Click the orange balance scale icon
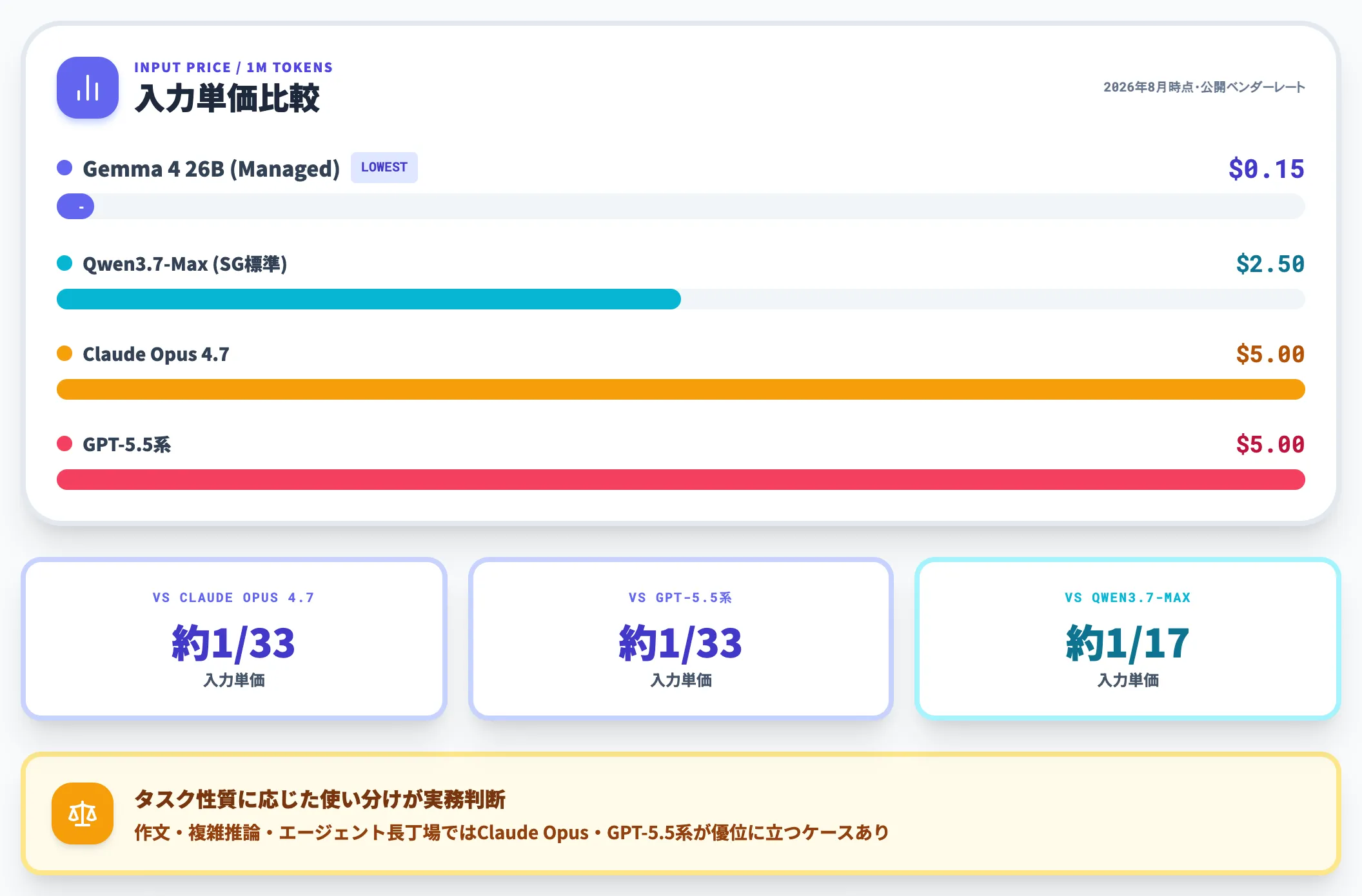This screenshot has width=1362, height=896. click(83, 813)
